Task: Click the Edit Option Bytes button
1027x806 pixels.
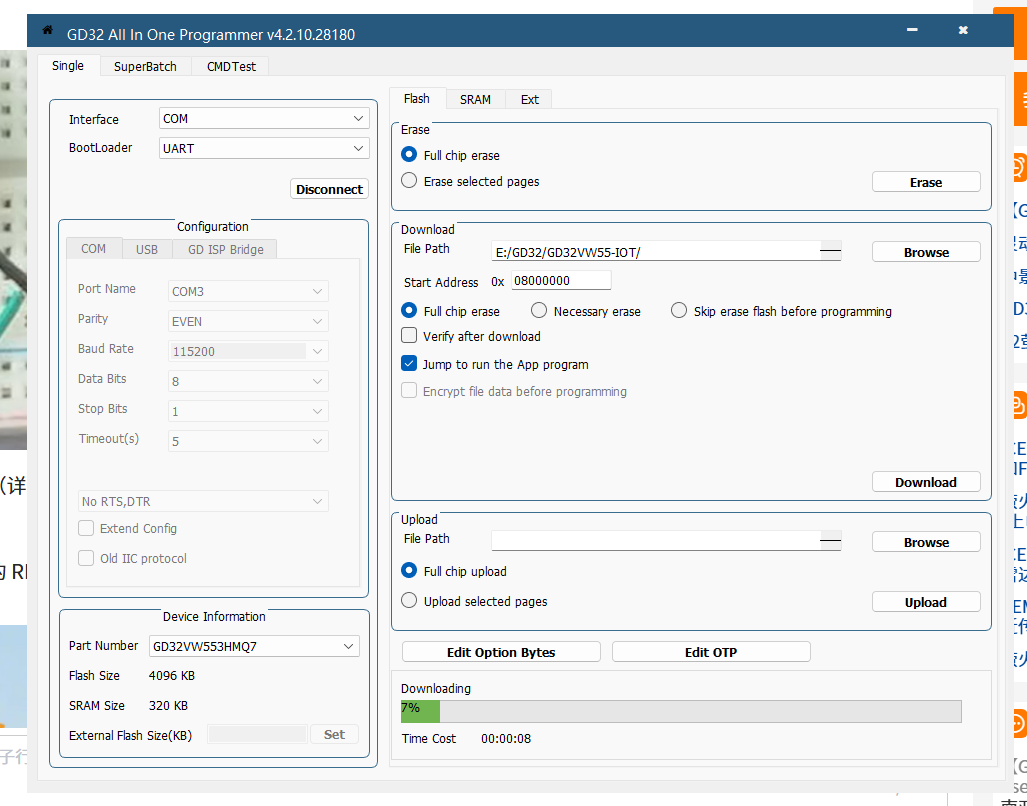Action: (x=501, y=652)
